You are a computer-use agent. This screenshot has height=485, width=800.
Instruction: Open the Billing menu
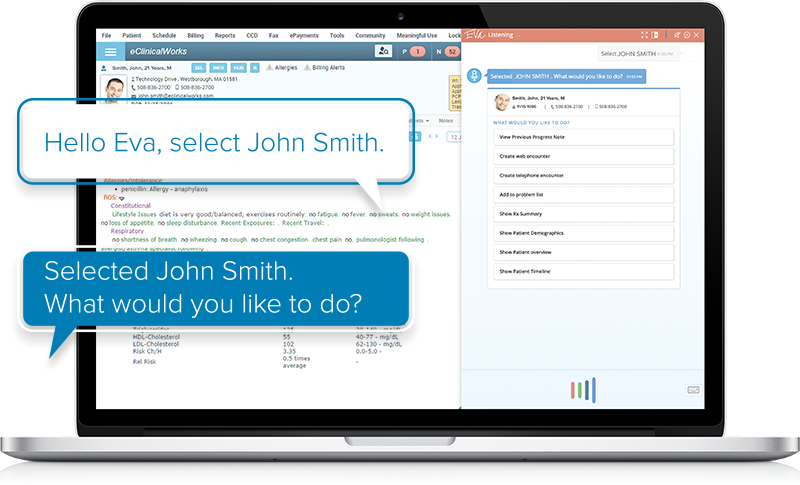point(195,36)
